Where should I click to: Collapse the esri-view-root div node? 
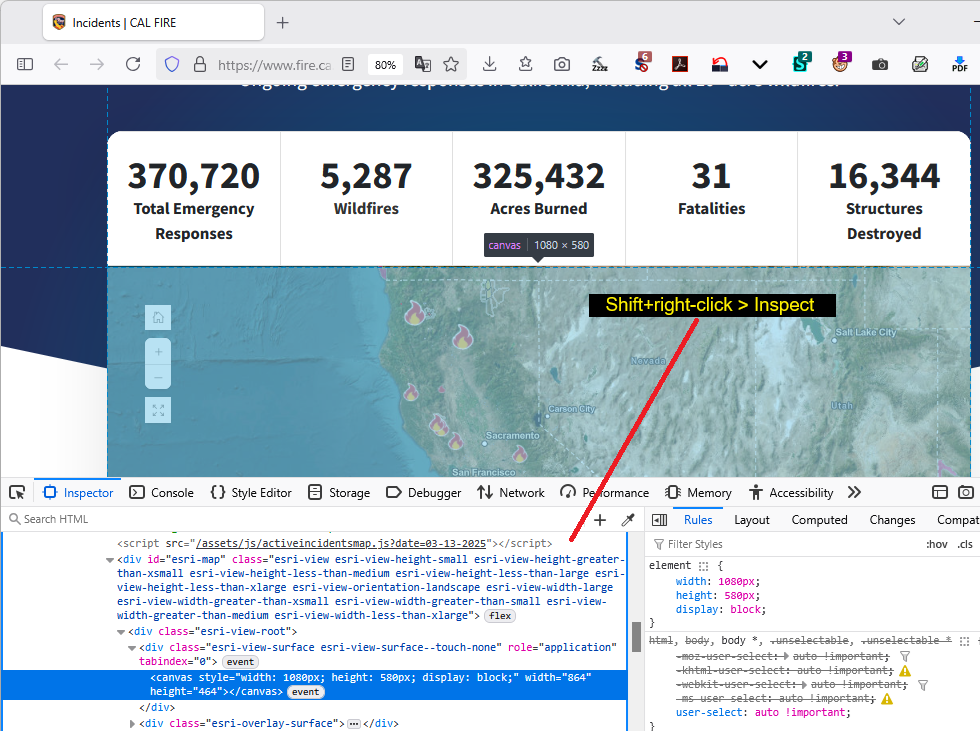pyautogui.click(x=121, y=632)
